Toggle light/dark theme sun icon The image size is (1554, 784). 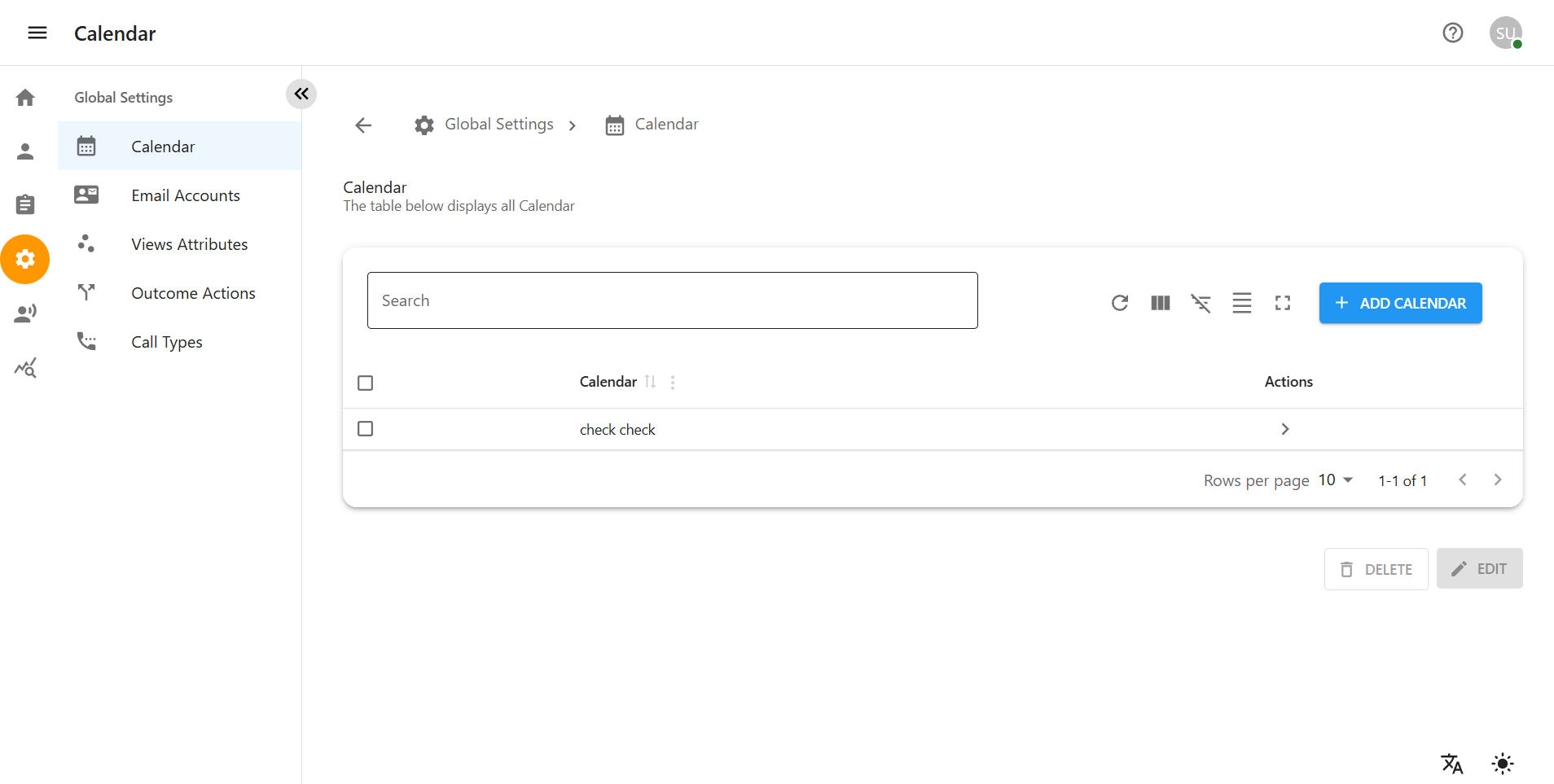click(1502, 764)
